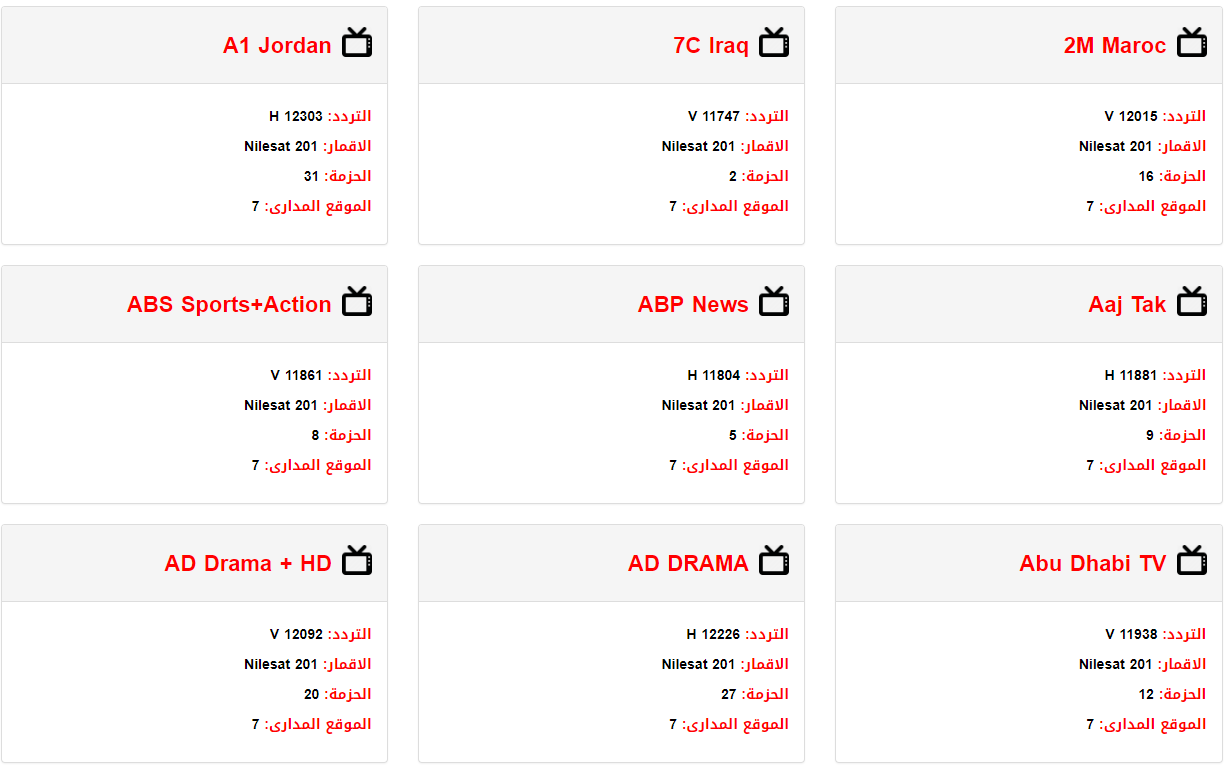
Task: Click the TV icon beside ABS Sports+Action
Action: (x=357, y=302)
